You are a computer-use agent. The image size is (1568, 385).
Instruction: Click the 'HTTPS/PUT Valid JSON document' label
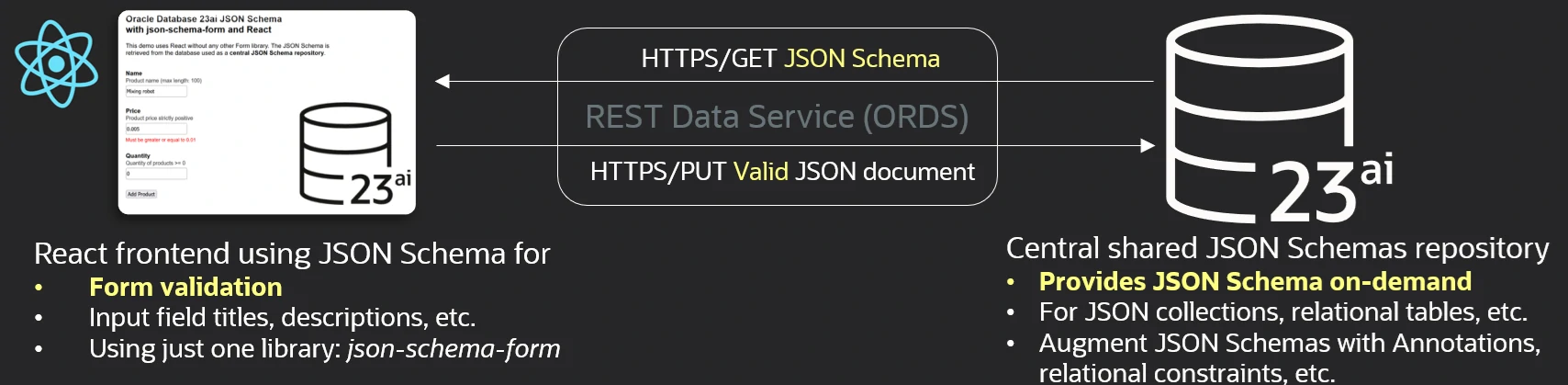coord(782,172)
